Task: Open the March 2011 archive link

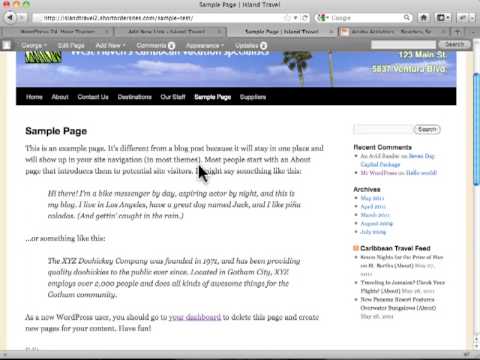Action: 375,215
